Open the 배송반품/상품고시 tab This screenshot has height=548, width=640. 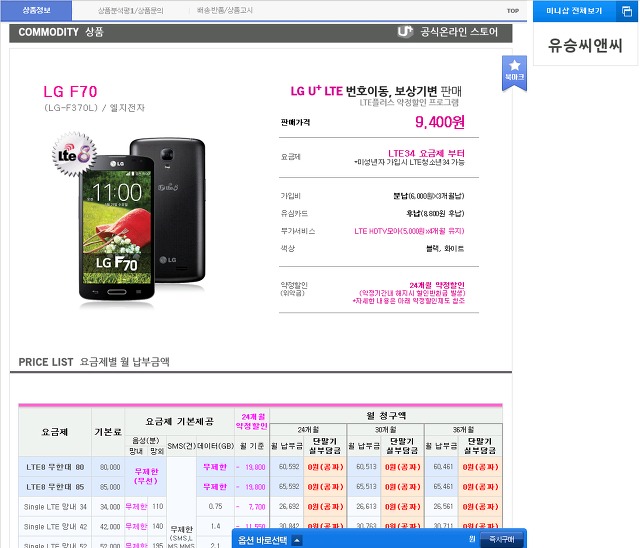pyautogui.click(x=224, y=10)
